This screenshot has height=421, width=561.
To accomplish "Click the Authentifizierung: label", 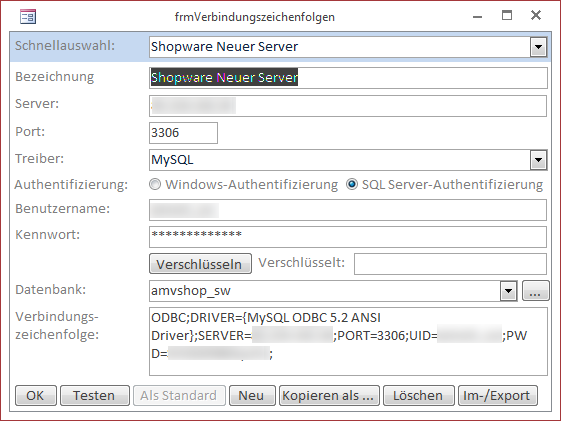I will click(x=71, y=185).
